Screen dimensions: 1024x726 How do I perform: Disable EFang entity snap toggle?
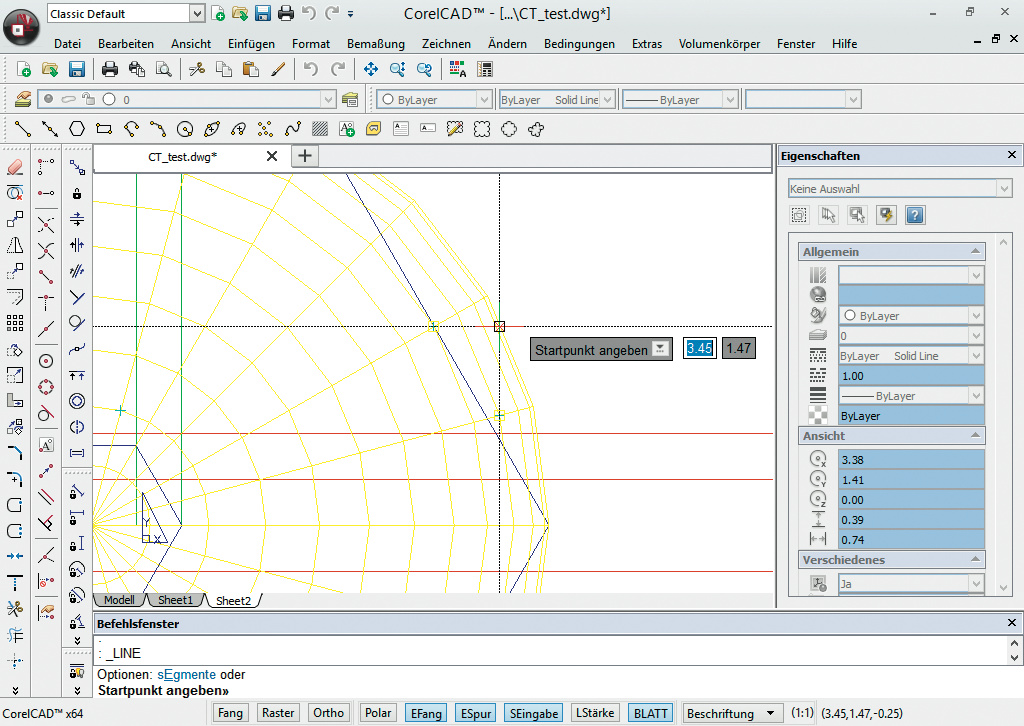tap(425, 713)
